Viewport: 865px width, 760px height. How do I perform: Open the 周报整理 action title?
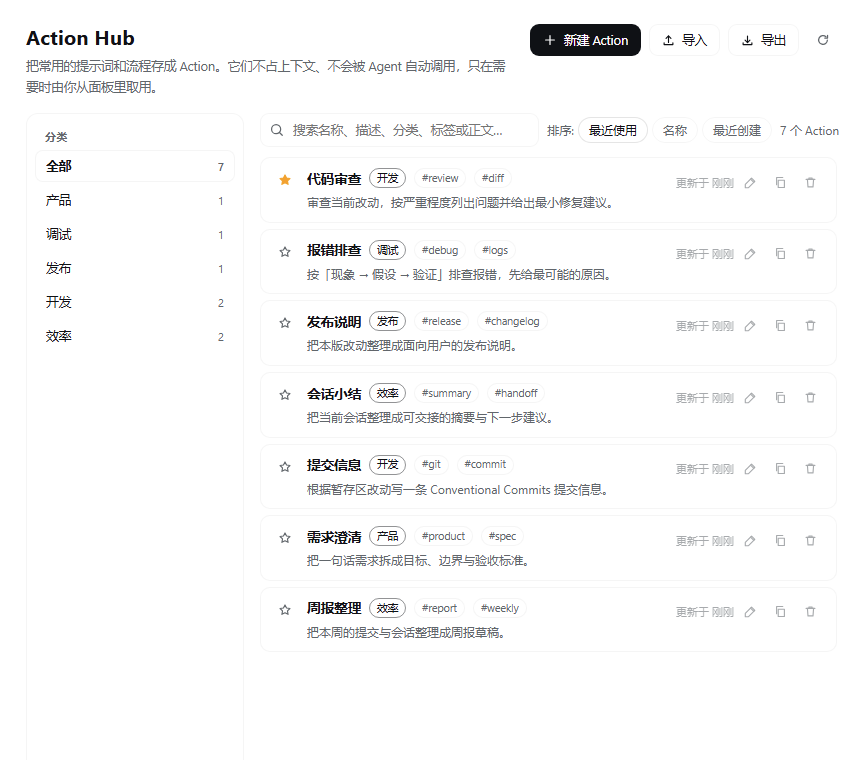(334, 608)
